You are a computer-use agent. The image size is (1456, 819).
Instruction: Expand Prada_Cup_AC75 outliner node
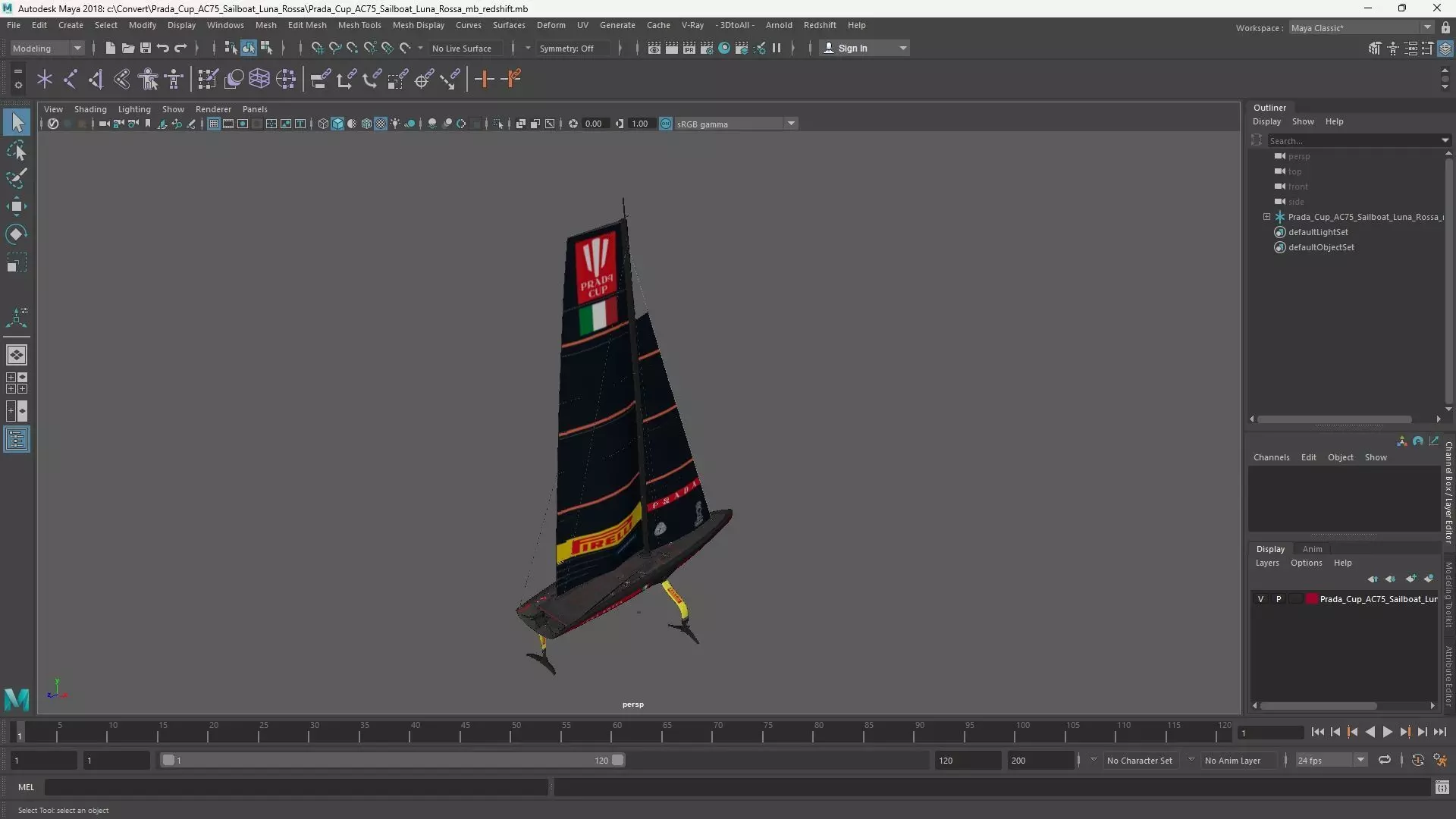[1266, 217]
